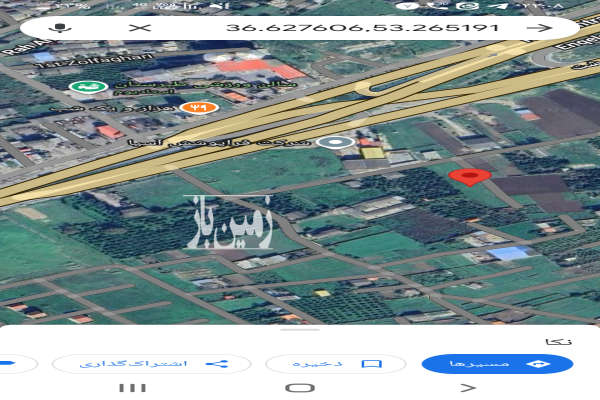This screenshot has width=600, height=400.
Task: Tap the microphone voice search icon
Action: click(x=62, y=27)
